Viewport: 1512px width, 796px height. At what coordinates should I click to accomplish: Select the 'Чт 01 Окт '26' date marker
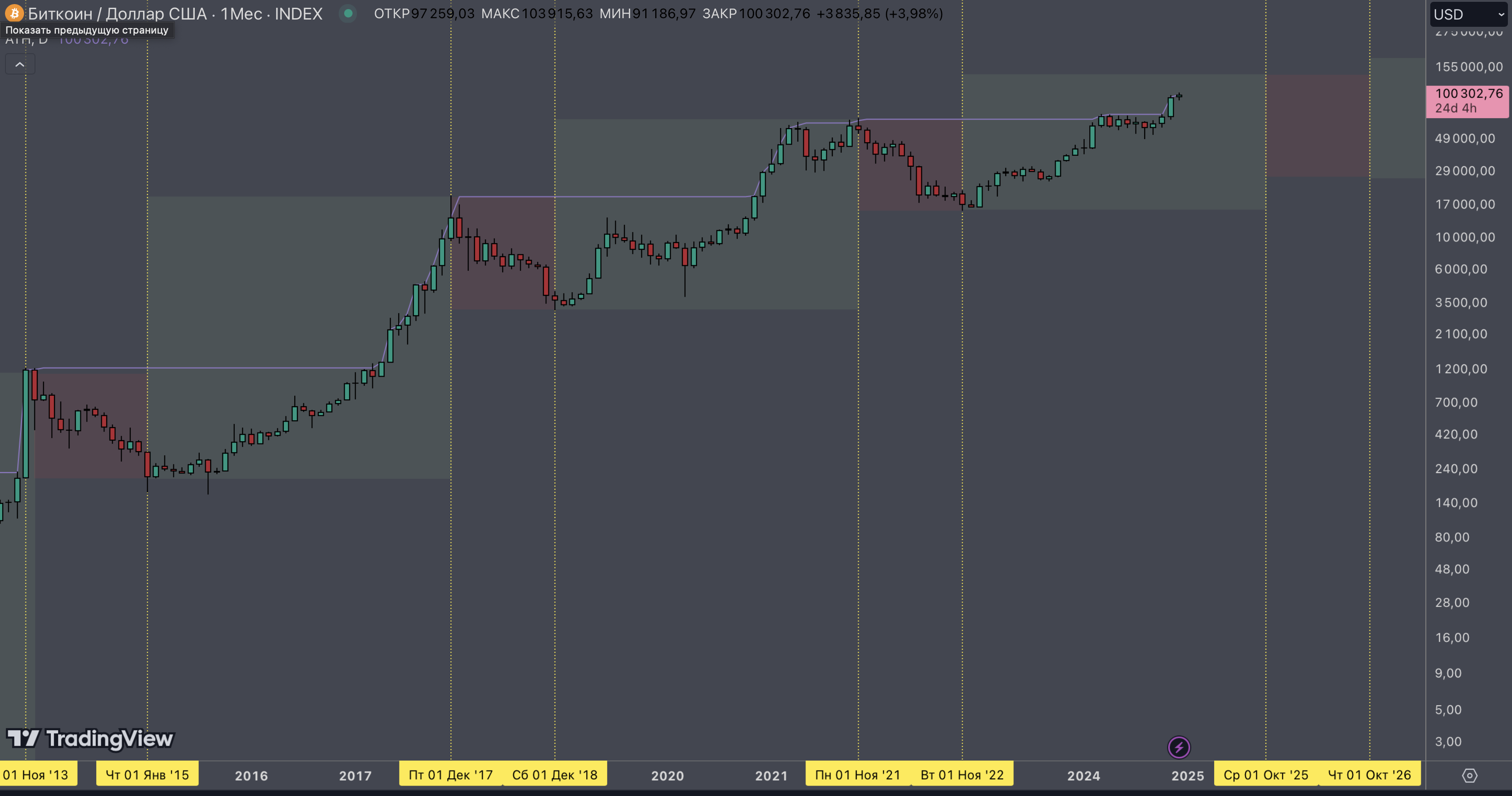point(1369,775)
